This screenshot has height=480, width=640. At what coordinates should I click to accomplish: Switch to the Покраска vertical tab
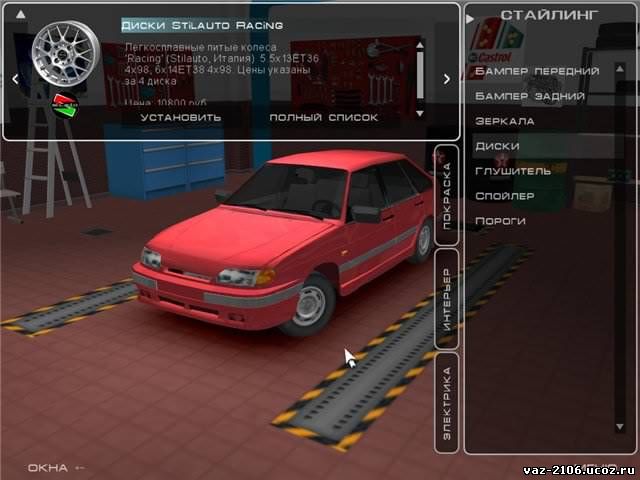447,195
